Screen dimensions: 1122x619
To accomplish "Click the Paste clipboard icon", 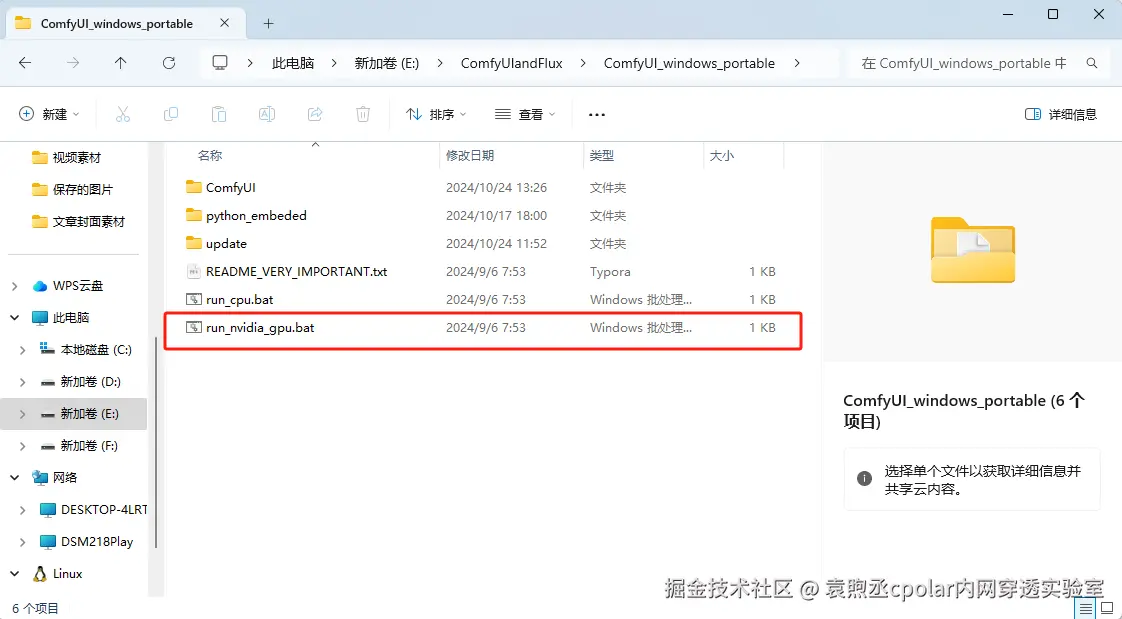I will pyautogui.click(x=219, y=114).
